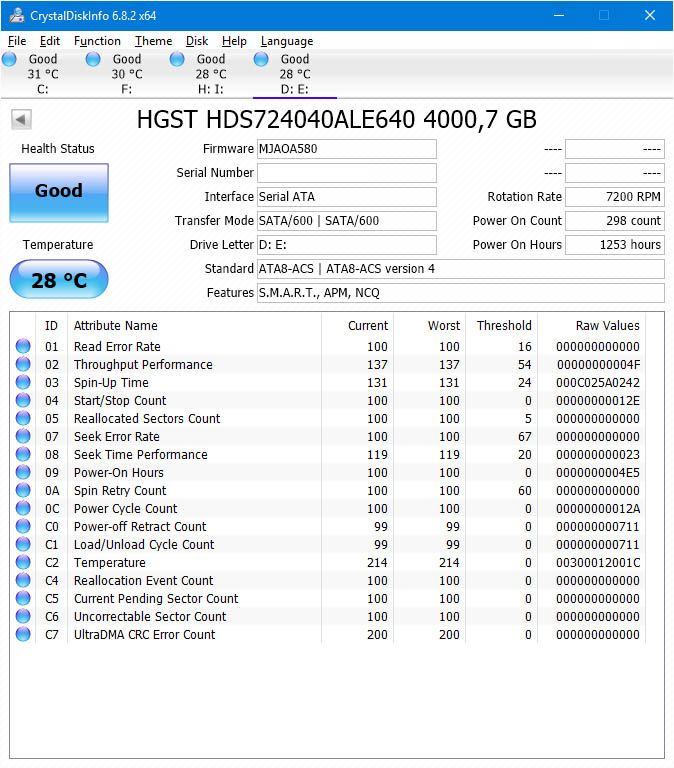Click status orb for UltraDMA CRC Error Count
The height and width of the screenshot is (768, 674).
point(23,634)
